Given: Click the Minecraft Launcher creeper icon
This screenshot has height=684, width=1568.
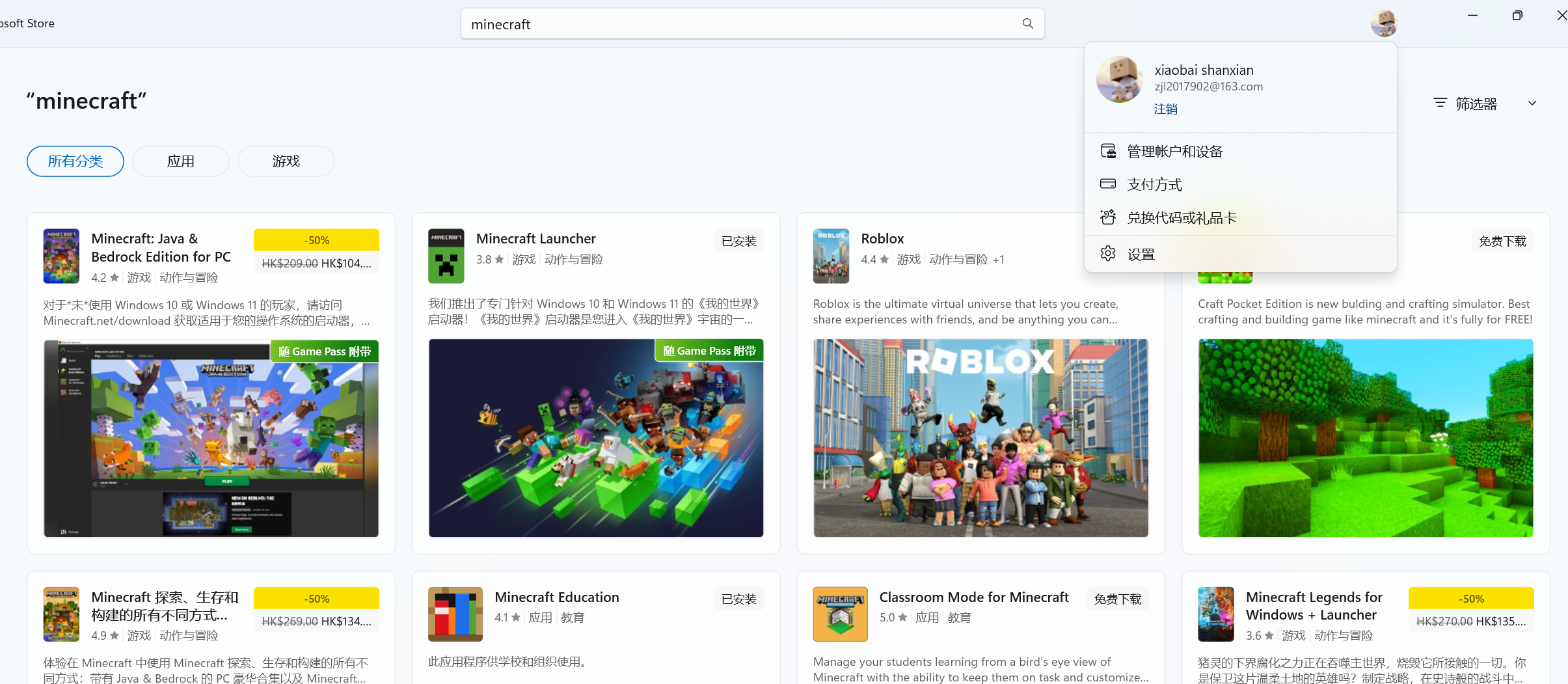Looking at the screenshot, I should tap(446, 256).
